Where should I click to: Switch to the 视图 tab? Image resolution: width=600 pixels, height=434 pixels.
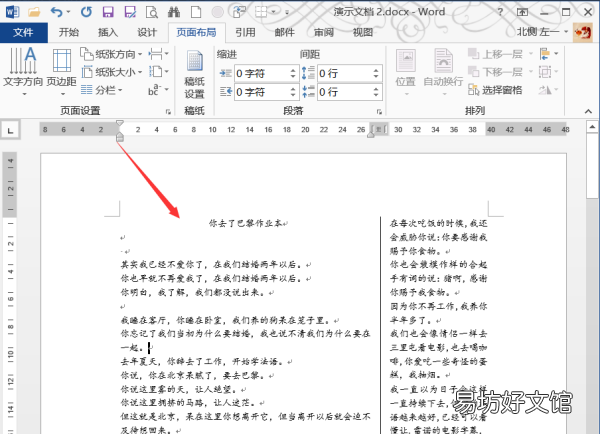coord(363,33)
